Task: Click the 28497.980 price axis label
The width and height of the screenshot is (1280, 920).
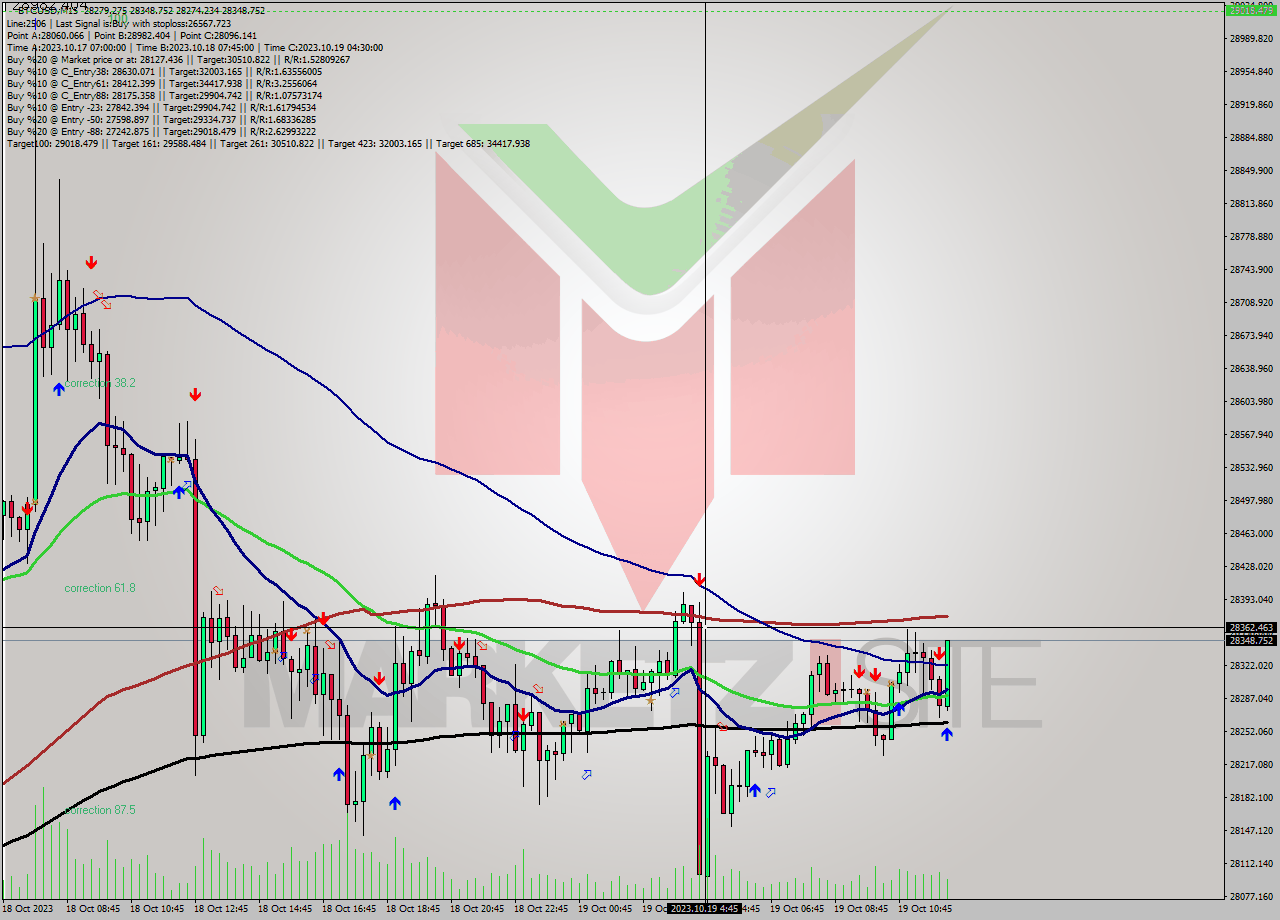Action: pos(1251,500)
